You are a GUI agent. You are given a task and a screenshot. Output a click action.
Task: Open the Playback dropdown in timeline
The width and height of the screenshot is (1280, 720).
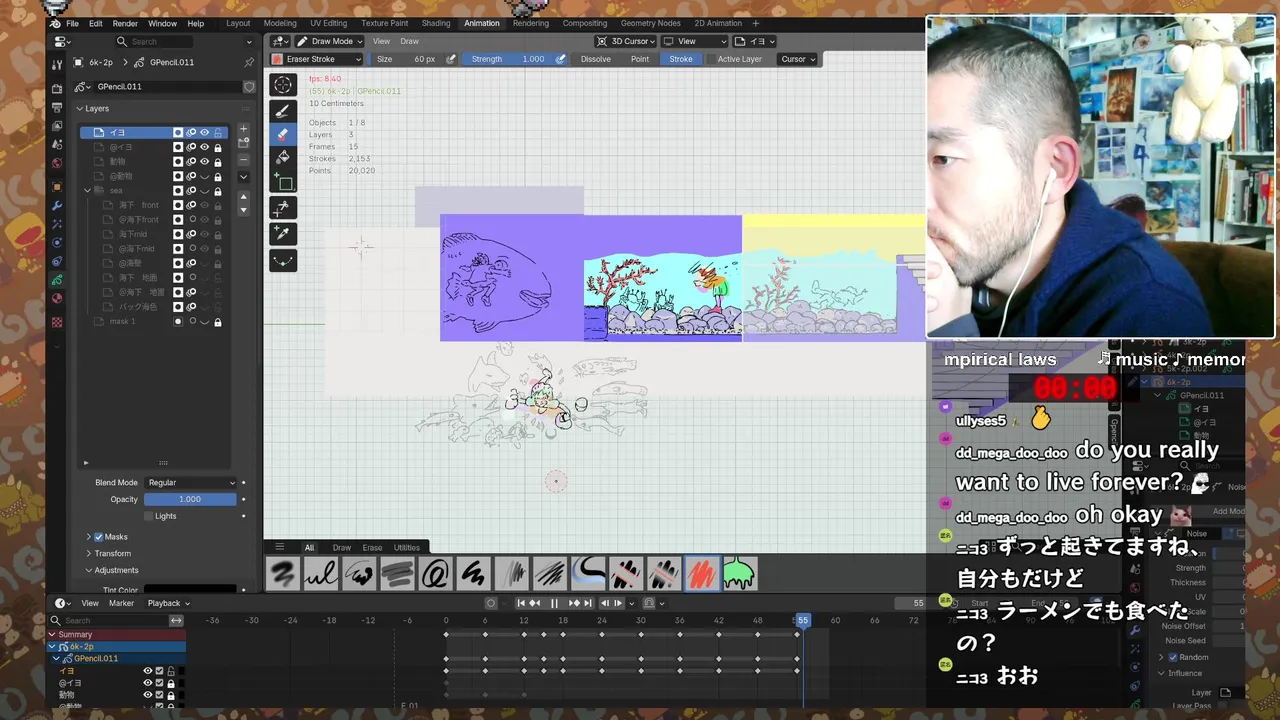168,603
